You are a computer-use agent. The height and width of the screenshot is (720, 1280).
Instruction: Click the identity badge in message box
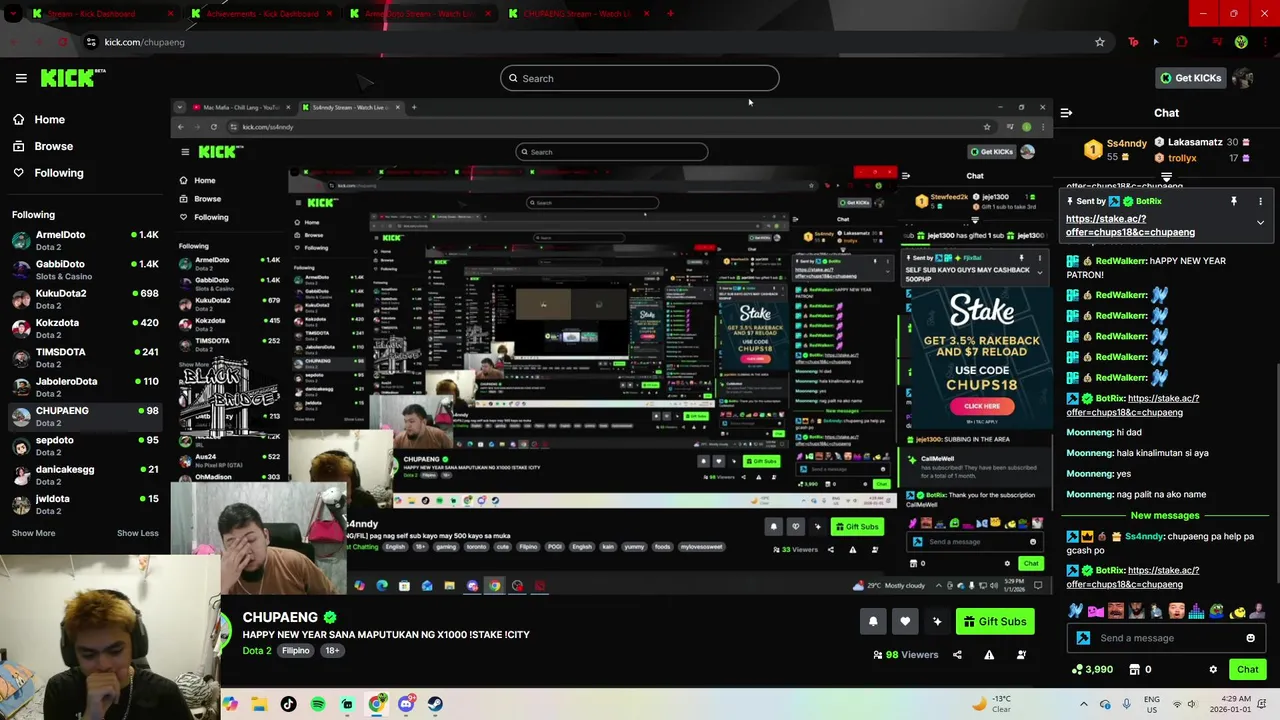tap(1083, 638)
